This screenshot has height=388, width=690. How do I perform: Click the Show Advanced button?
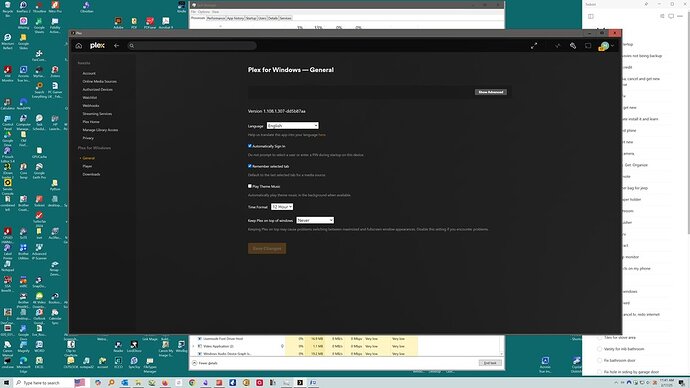click(x=491, y=92)
